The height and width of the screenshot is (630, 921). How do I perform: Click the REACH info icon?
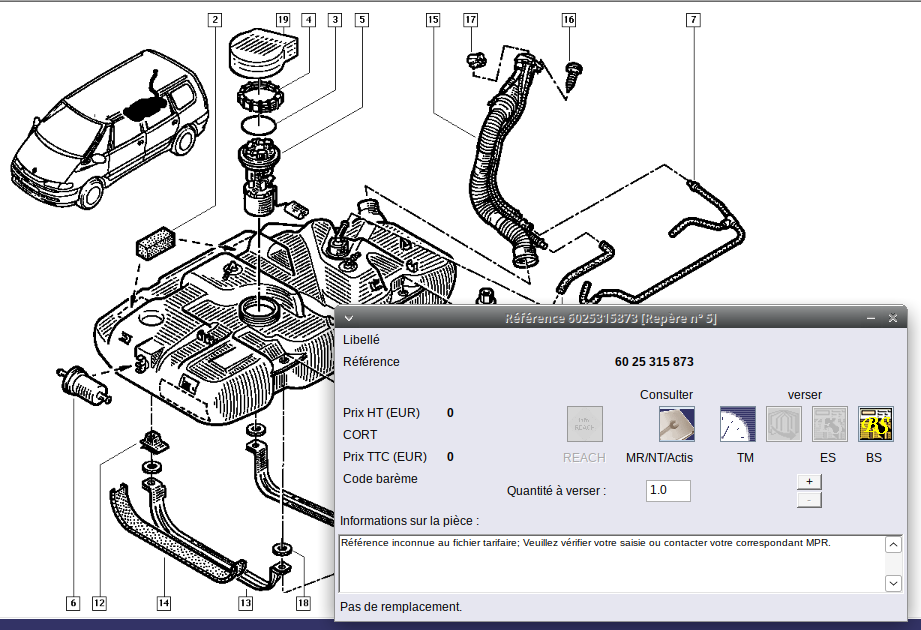(x=584, y=424)
